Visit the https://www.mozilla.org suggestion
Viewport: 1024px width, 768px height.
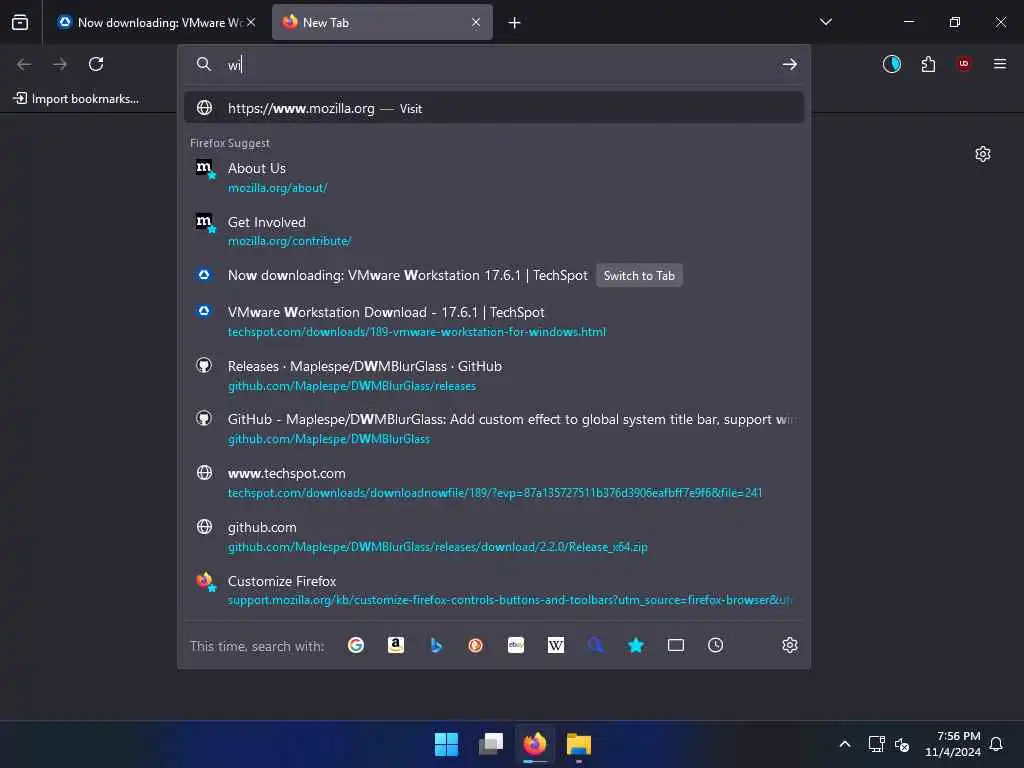494,108
